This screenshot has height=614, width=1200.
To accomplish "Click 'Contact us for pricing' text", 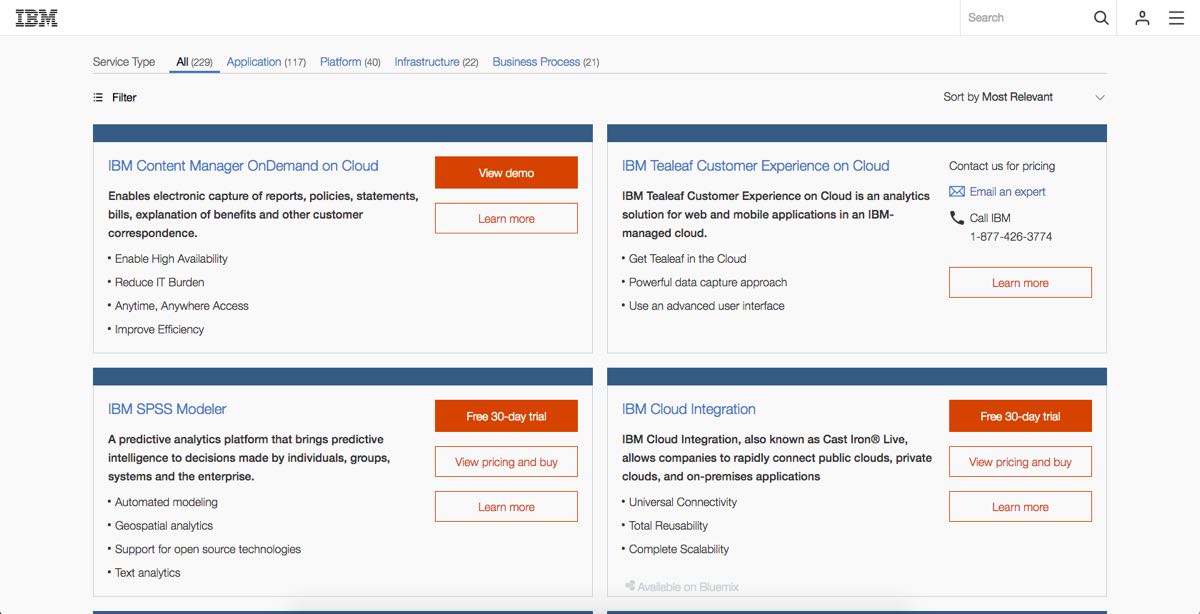I will click(x=1002, y=166).
